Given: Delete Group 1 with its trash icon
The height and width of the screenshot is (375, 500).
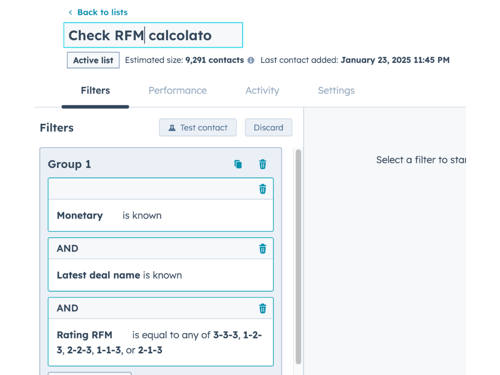Looking at the screenshot, I should pyautogui.click(x=263, y=164).
